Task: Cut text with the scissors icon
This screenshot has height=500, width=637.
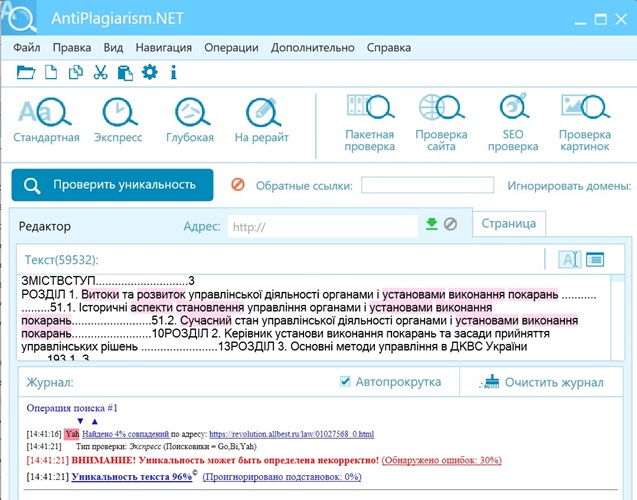Action: [100, 72]
